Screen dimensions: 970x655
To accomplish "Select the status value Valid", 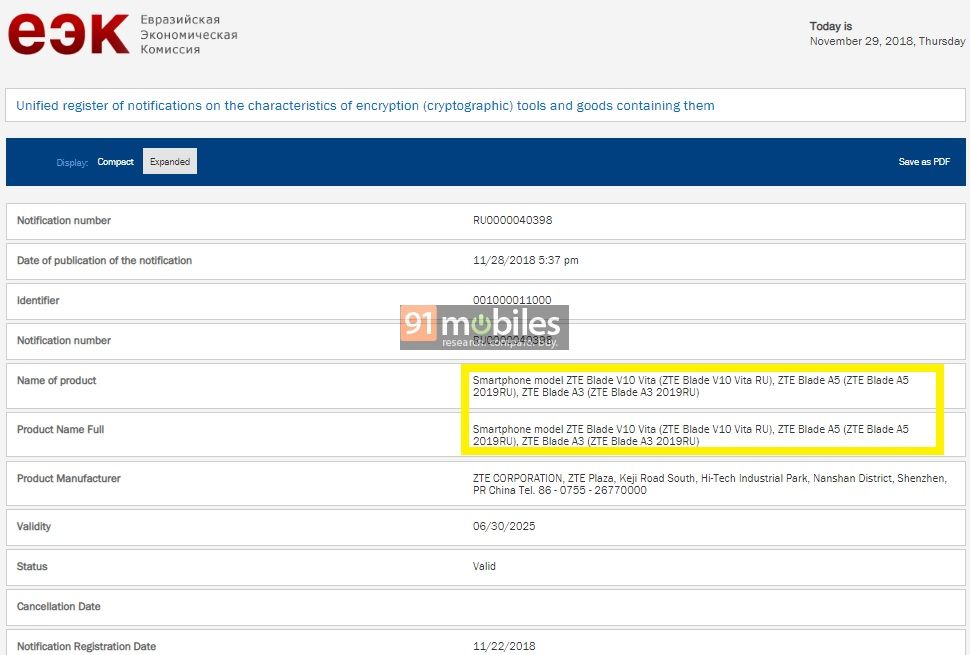I will tap(484, 566).
